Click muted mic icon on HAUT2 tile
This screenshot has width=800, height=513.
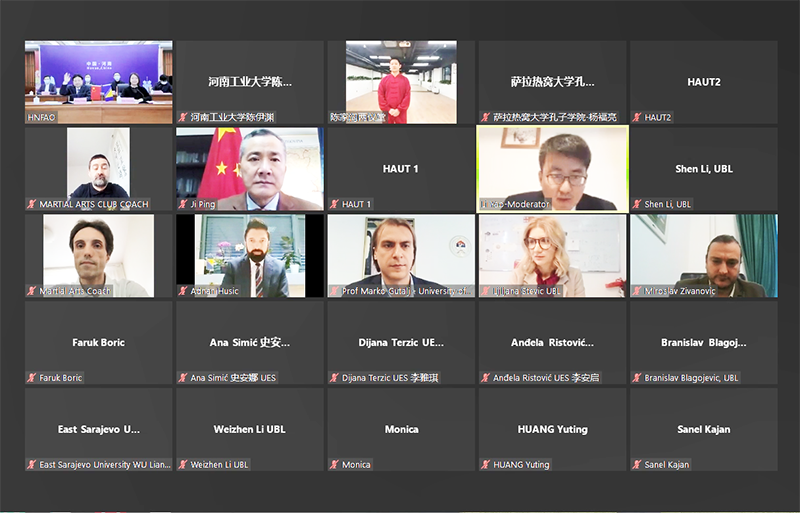637,117
